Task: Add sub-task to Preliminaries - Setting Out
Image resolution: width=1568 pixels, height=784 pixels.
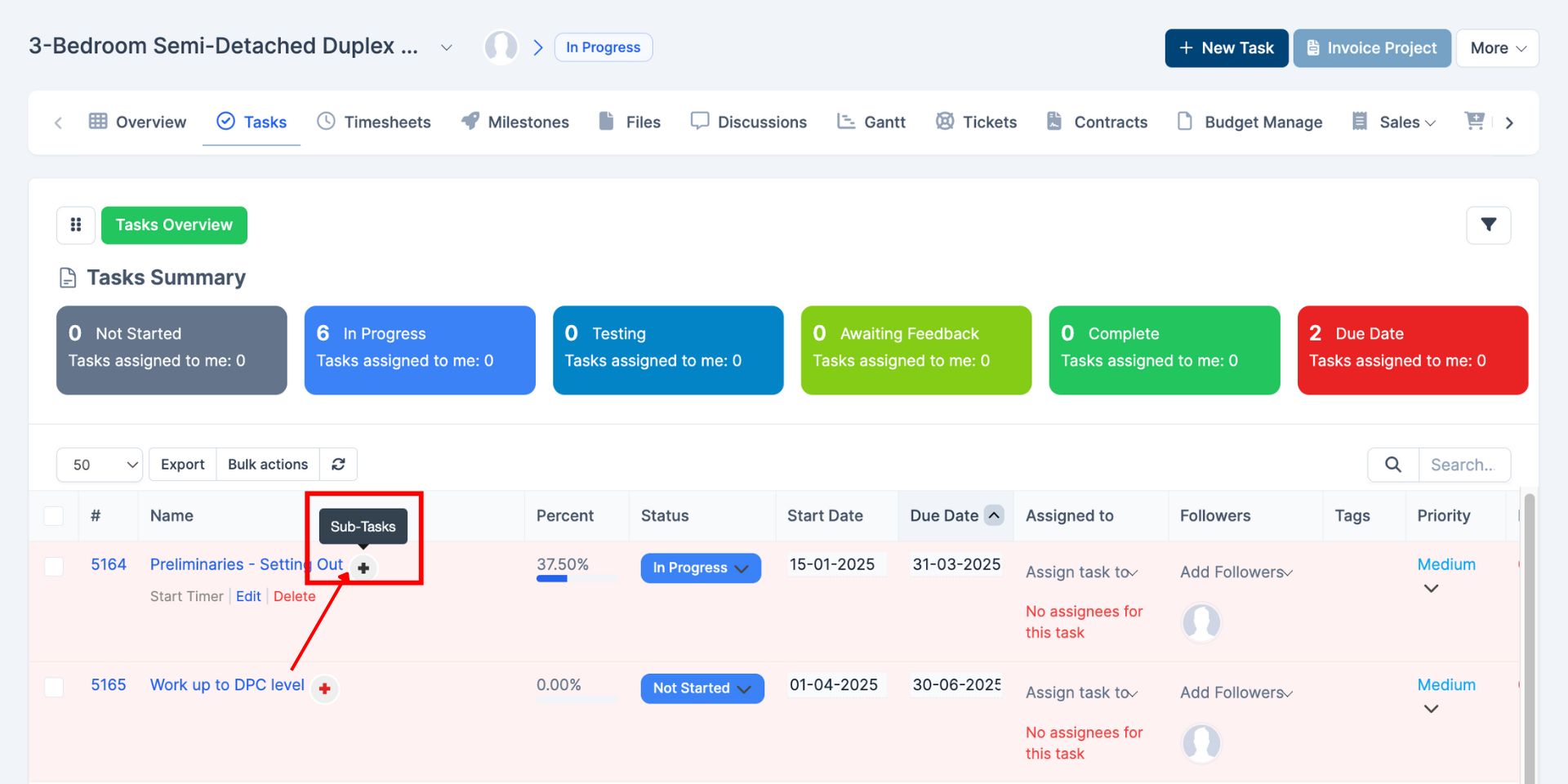Action: point(363,568)
